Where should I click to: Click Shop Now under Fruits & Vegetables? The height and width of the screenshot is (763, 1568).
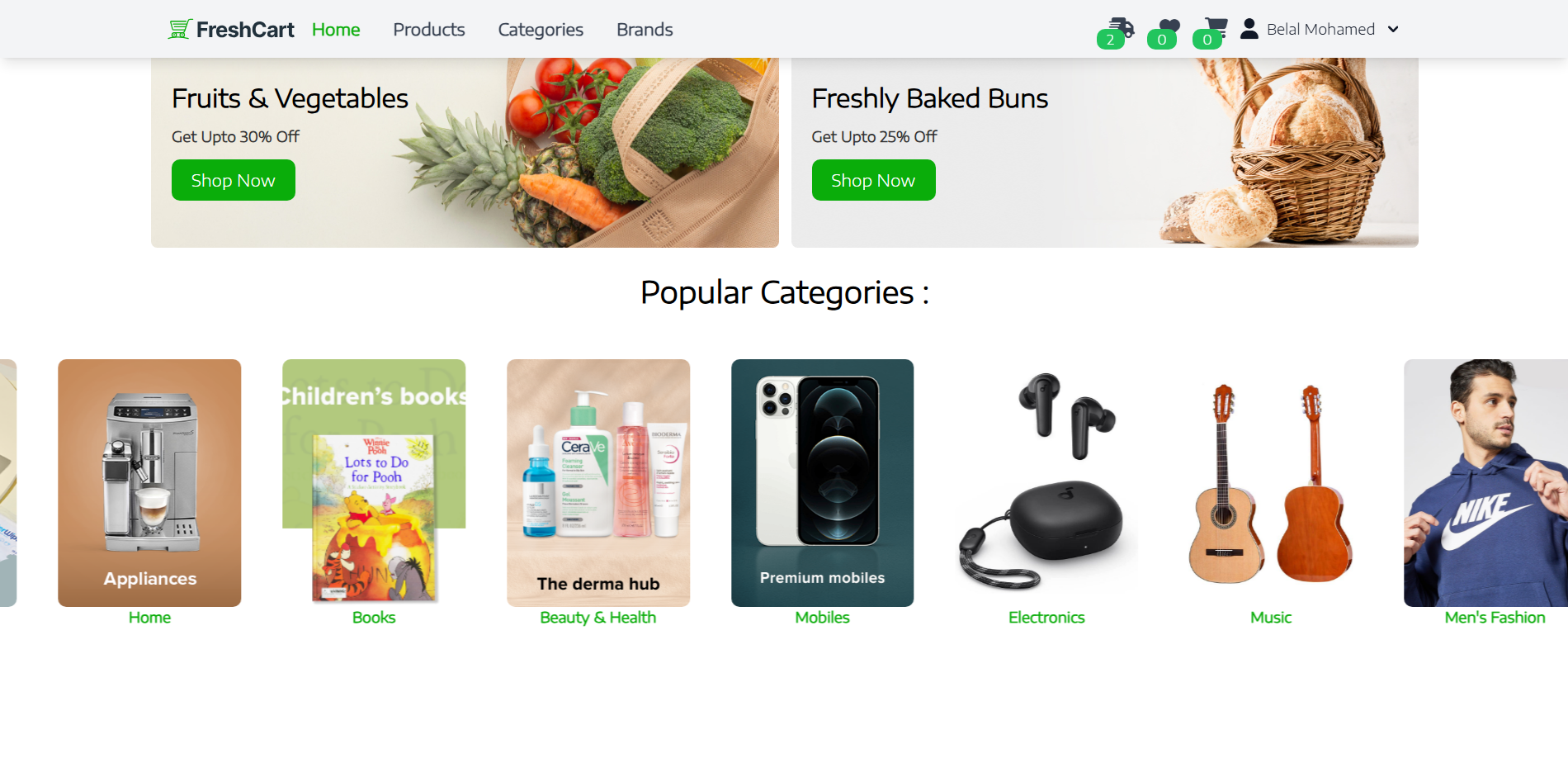pos(234,180)
